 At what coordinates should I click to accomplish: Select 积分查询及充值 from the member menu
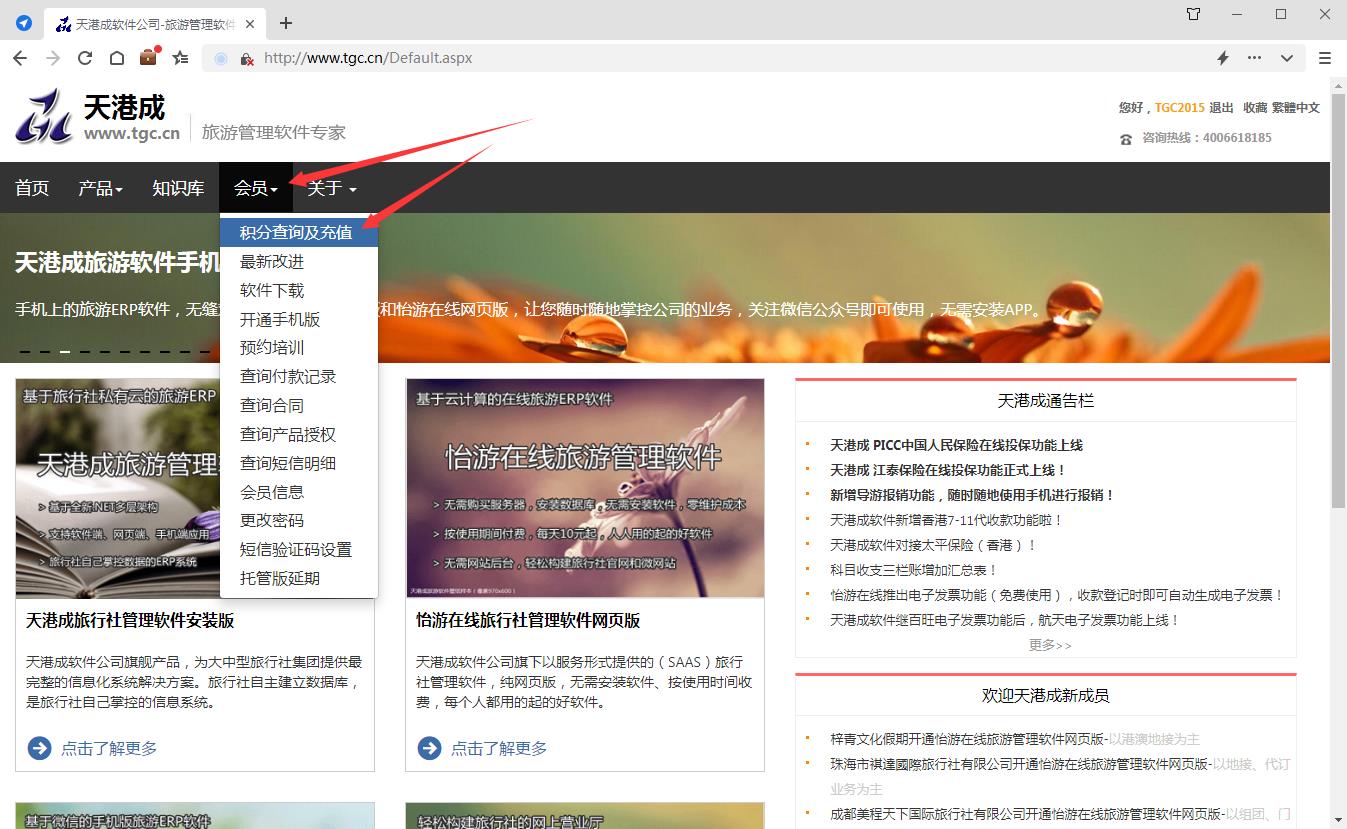coord(299,233)
